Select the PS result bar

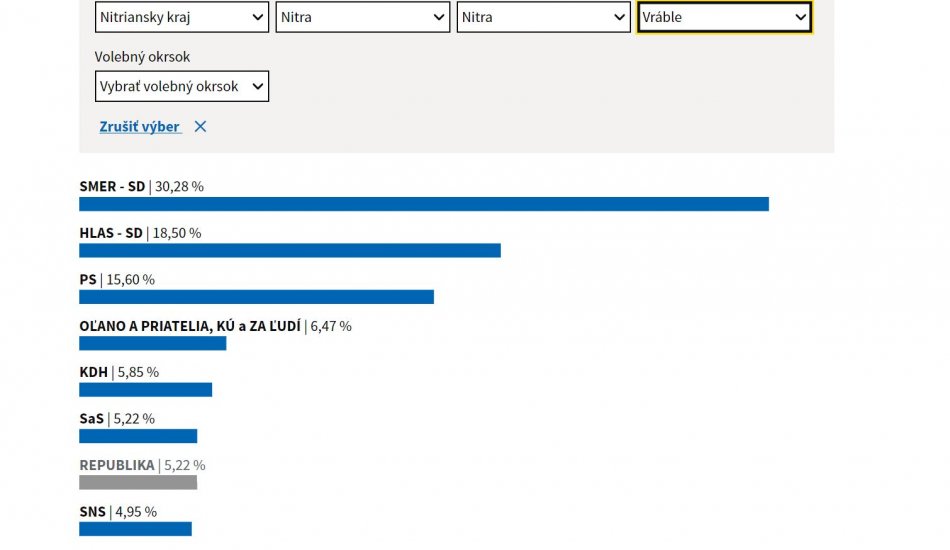pos(256,297)
